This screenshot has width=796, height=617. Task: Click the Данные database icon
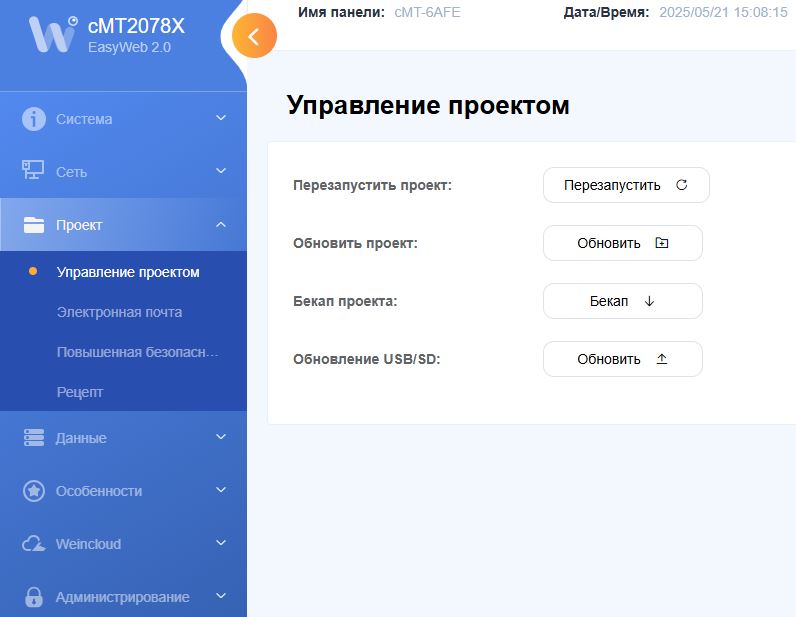pyautogui.click(x=34, y=438)
